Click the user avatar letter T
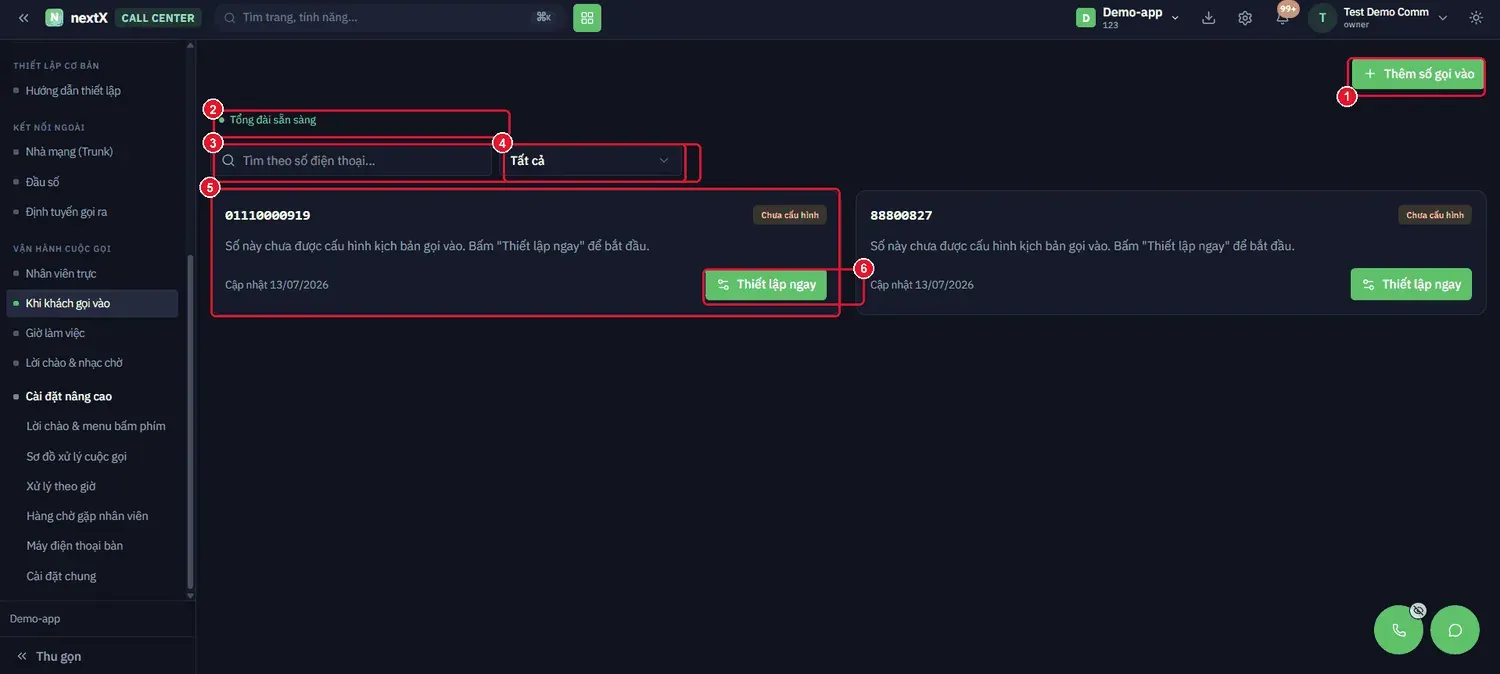1500x674 pixels. click(x=1323, y=18)
